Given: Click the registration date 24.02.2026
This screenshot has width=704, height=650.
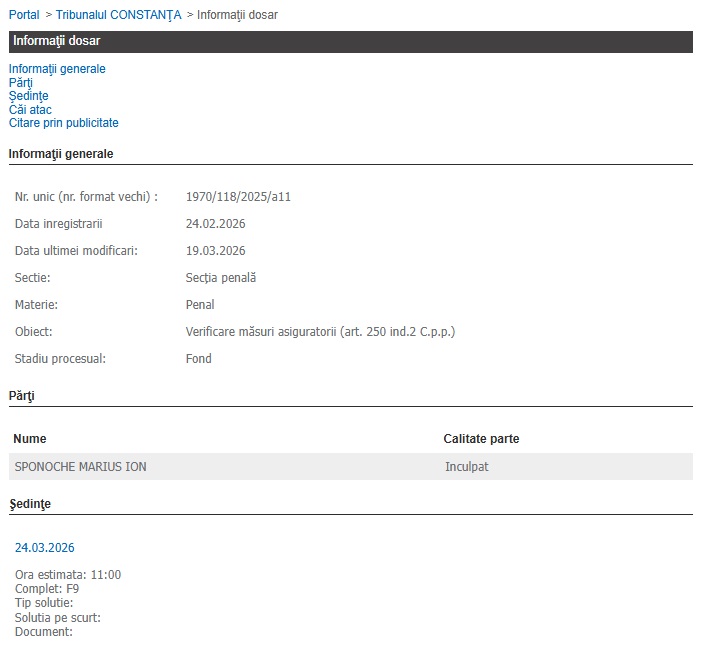Looking at the screenshot, I should [x=215, y=224].
